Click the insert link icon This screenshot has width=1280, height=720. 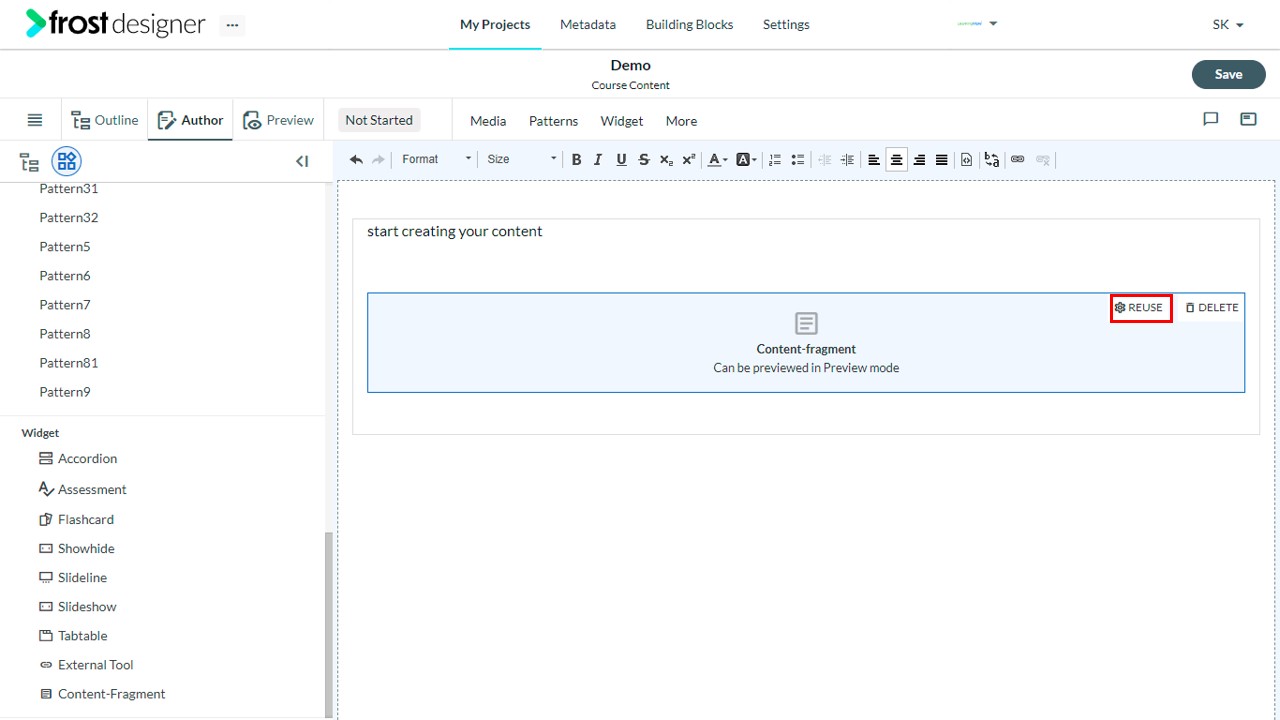click(x=1018, y=159)
